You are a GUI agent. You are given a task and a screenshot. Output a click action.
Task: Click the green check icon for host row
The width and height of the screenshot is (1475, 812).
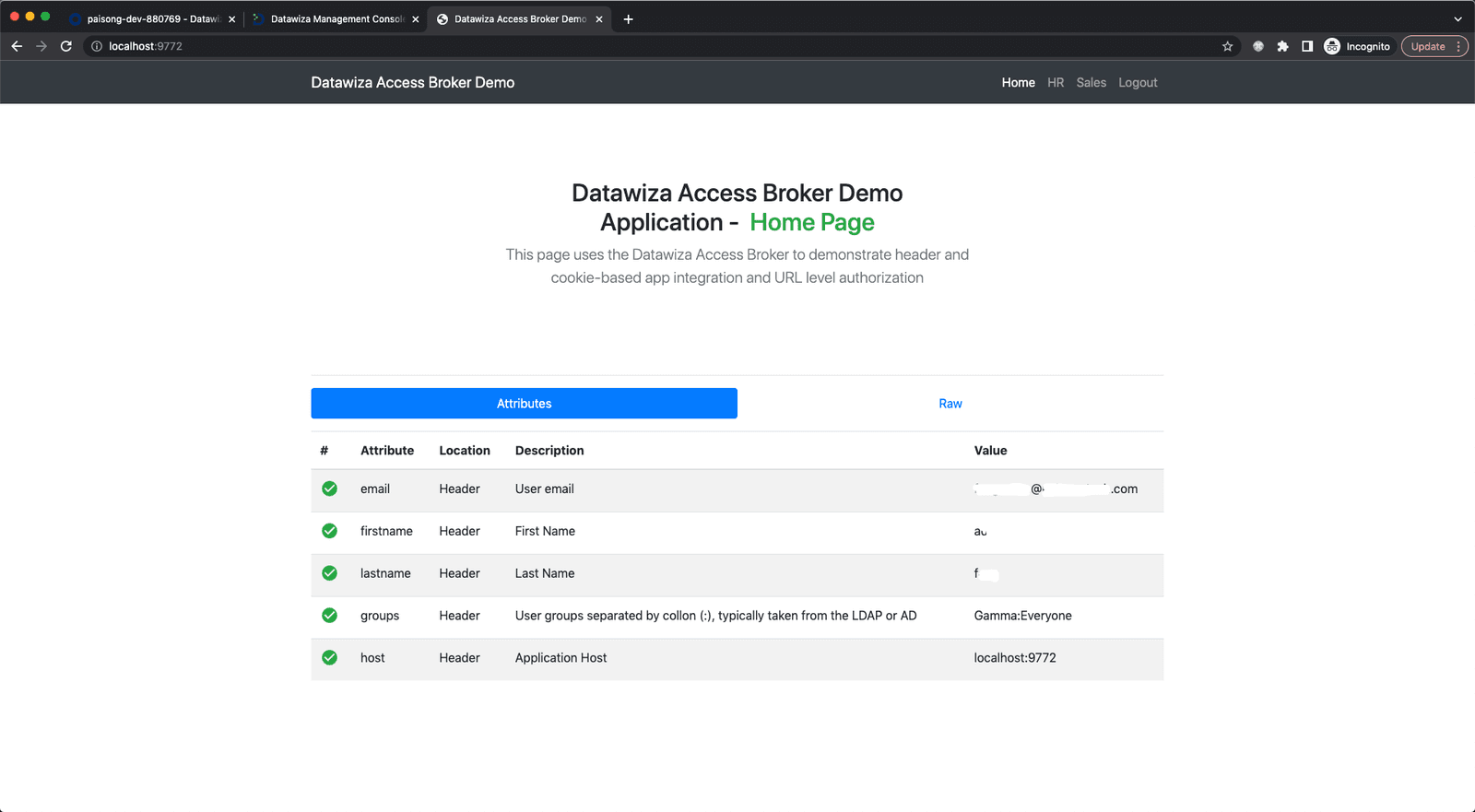click(x=329, y=658)
